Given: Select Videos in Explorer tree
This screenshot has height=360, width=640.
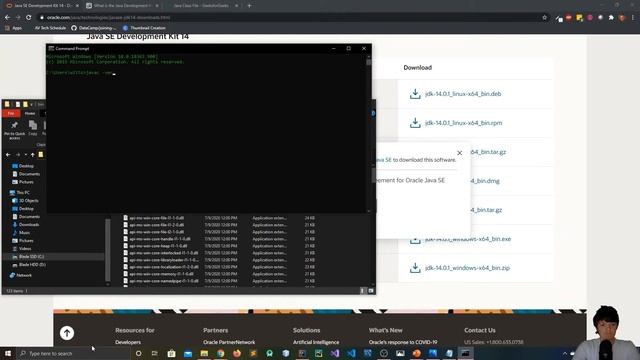Looking at the screenshot, I should [x=21, y=249].
